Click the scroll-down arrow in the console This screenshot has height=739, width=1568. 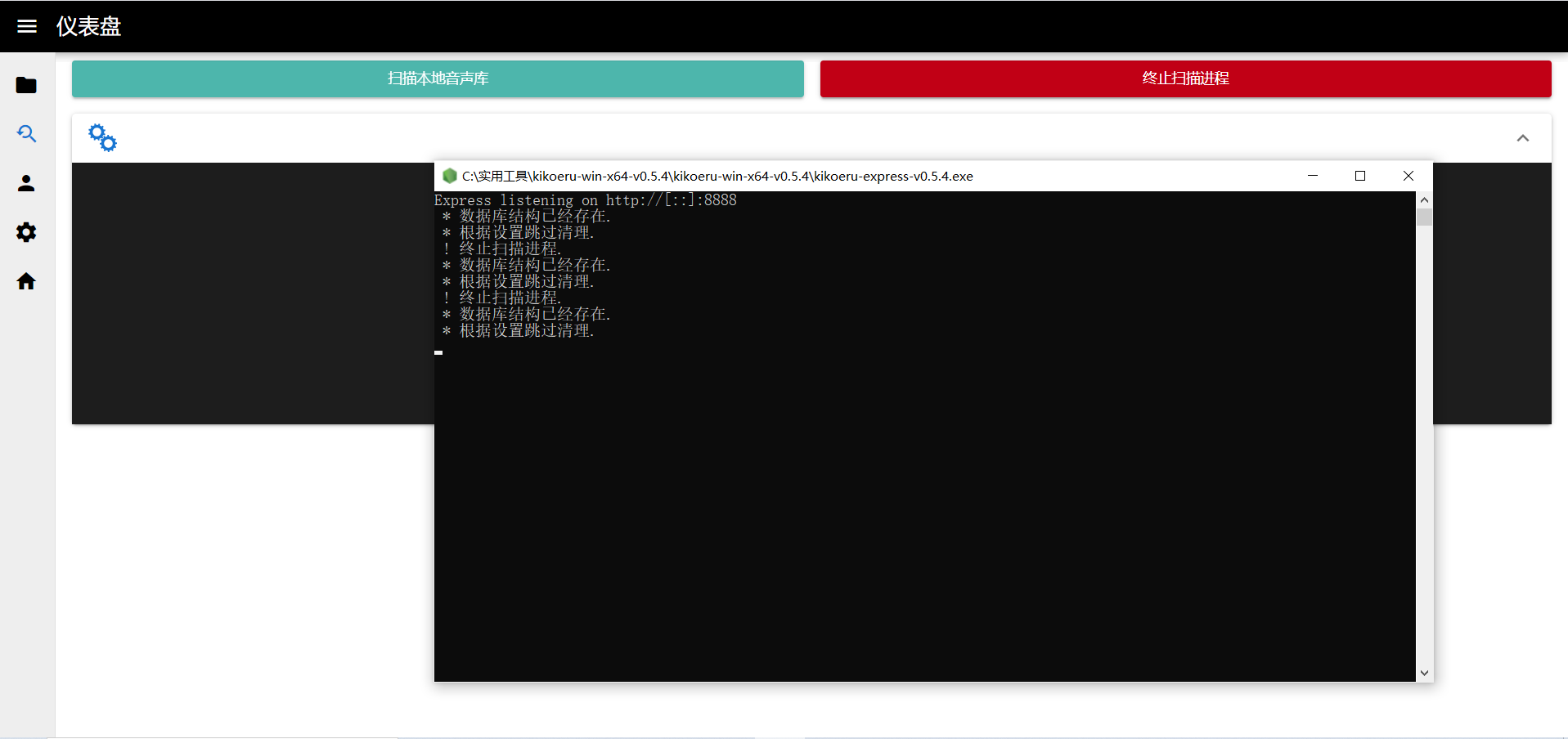[1424, 672]
